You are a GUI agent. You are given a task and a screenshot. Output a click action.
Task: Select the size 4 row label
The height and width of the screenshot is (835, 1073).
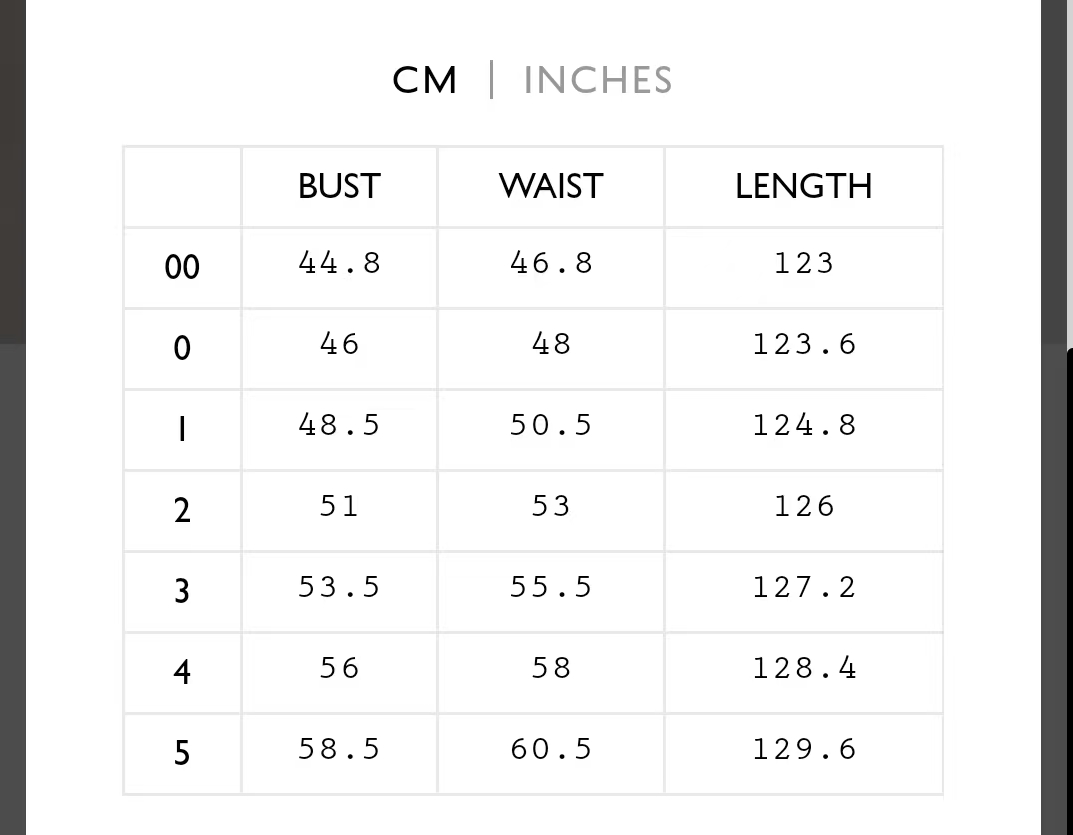pos(182,671)
